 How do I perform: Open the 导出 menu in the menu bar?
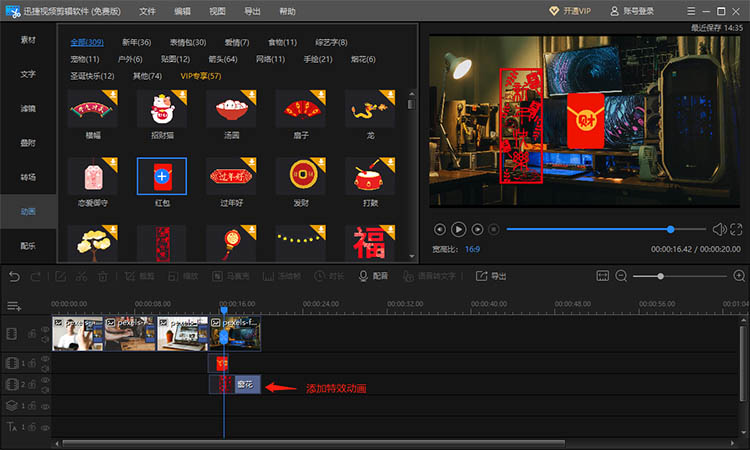[252, 11]
